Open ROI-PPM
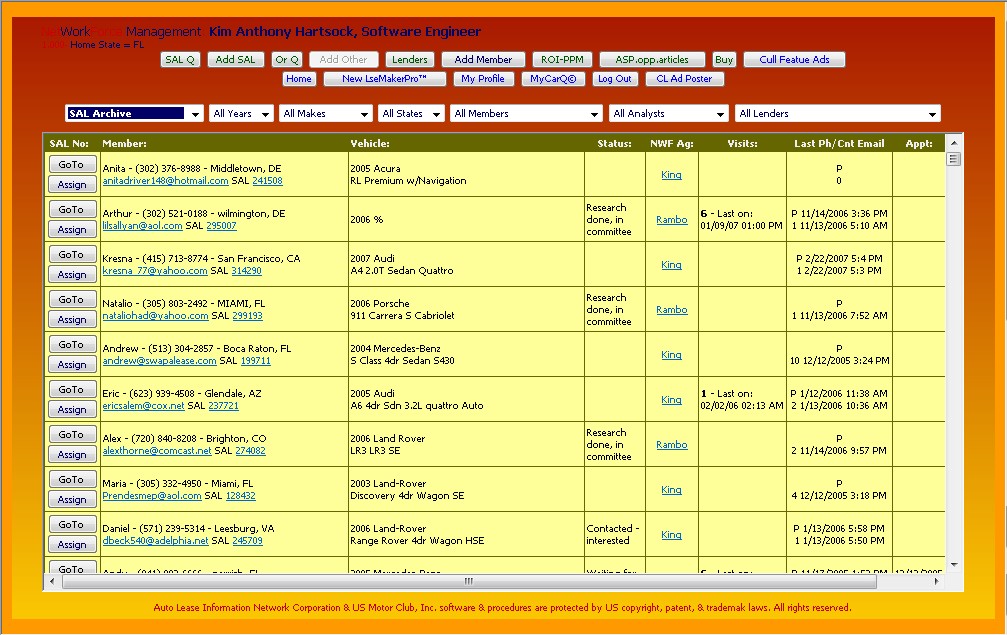 coord(562,60)
